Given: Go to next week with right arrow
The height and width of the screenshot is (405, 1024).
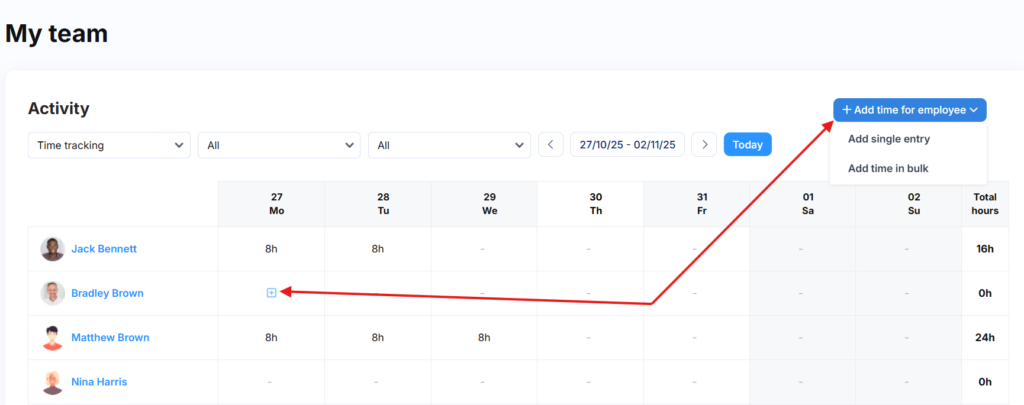Looking at the screenshot, I should point(704,145).
